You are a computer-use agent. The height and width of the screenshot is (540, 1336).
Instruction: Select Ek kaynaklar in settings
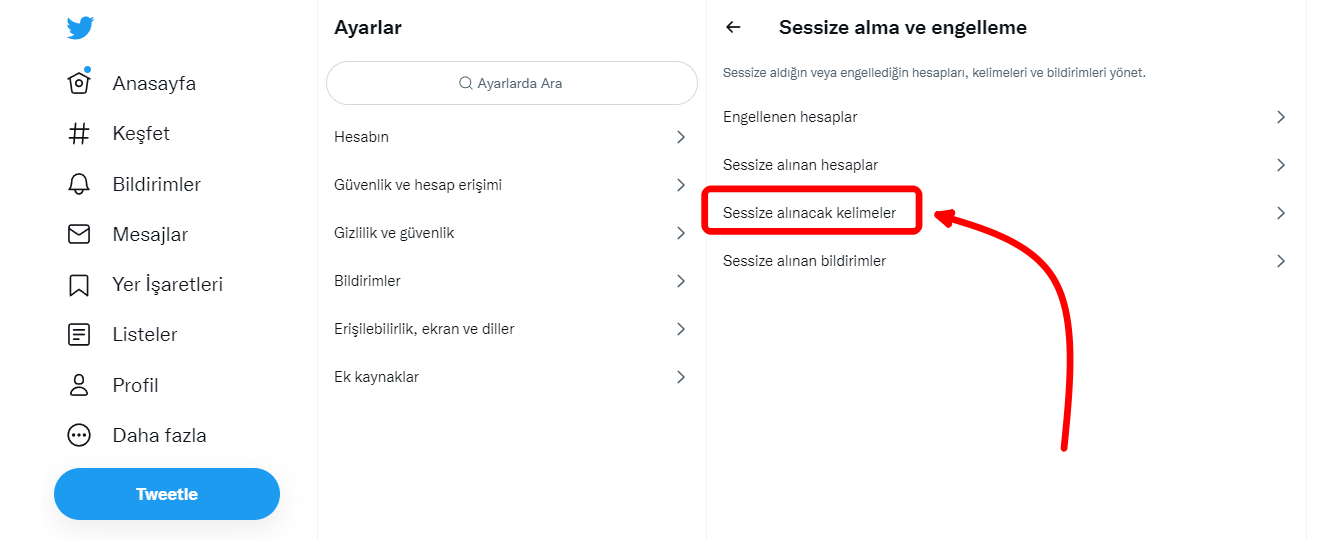click(x=376, y=377)
